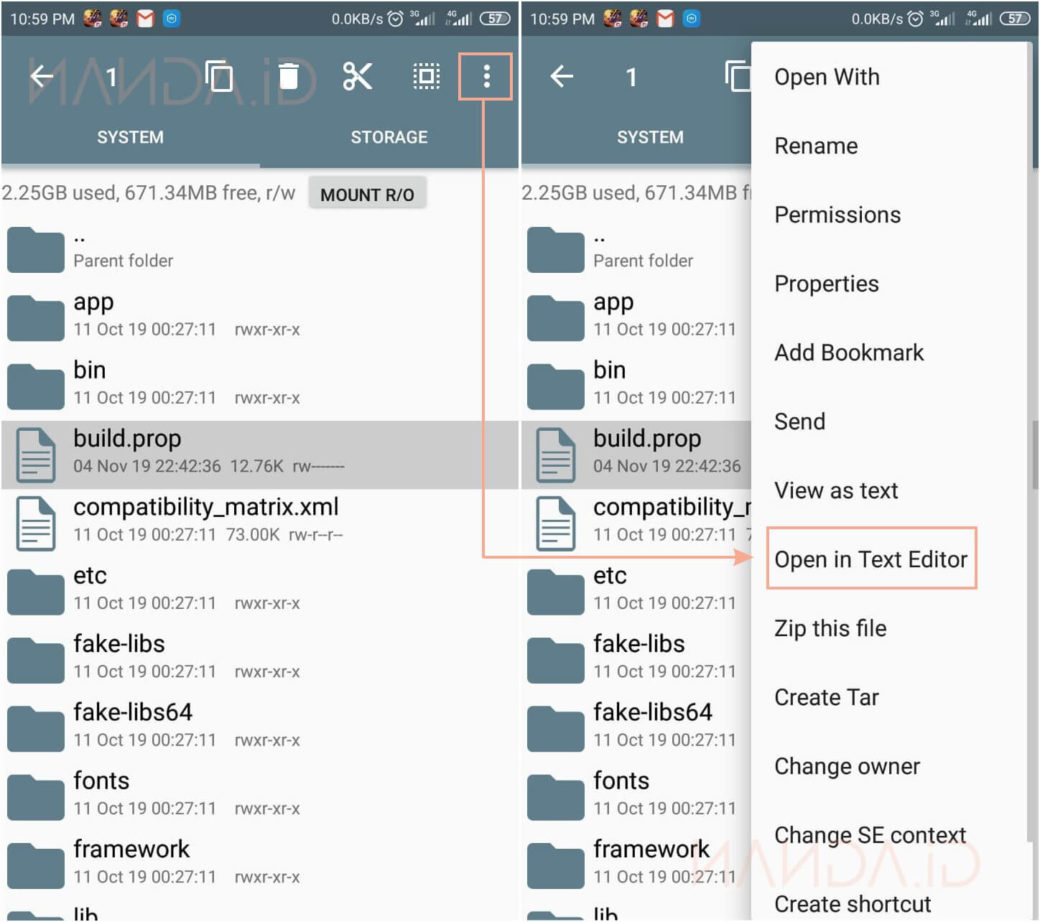This screenshot has width=1040, height=922.
Task: Choose Open in Text Editor from menu
Action: (870, 559)
